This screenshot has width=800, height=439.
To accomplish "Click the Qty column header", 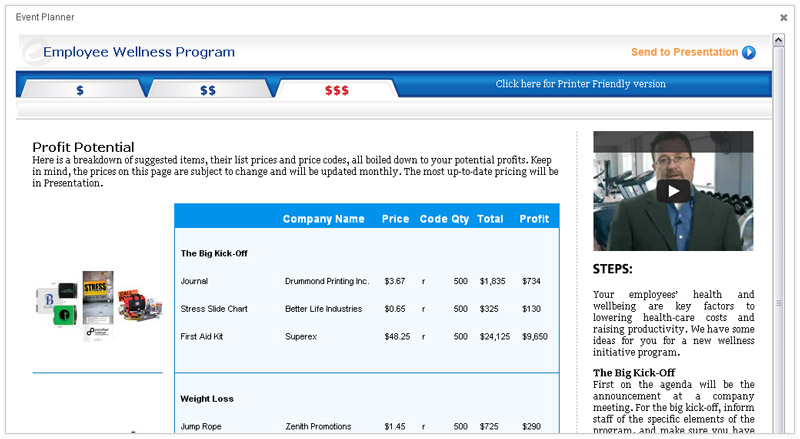I will click(460, 220).
